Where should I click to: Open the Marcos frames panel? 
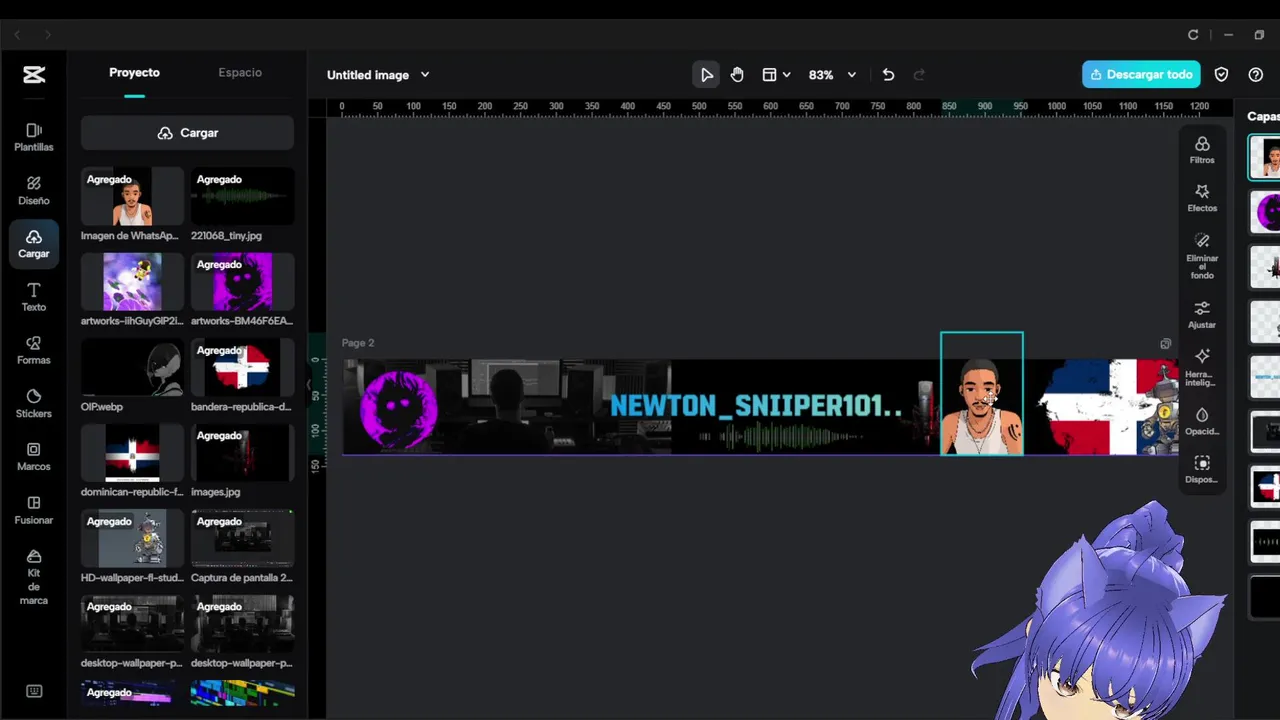(34, 457)
